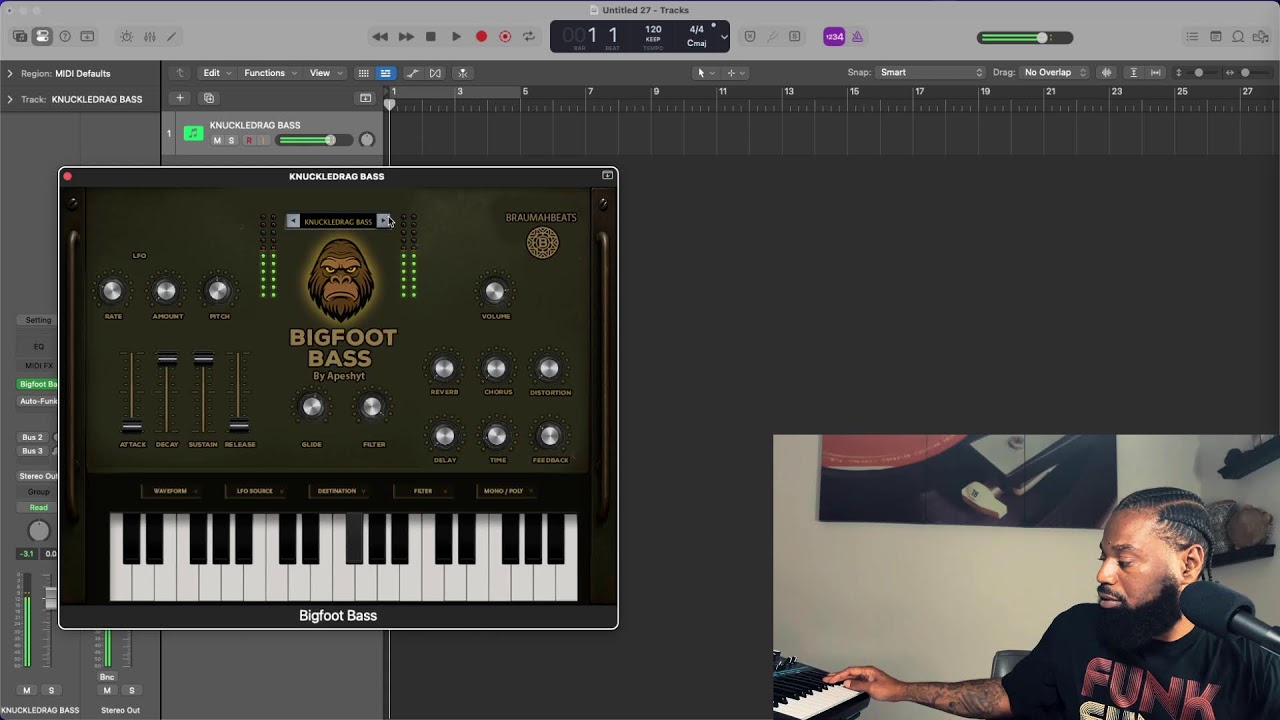
Task: Click the Stop transport button
Action: point(431,36)
